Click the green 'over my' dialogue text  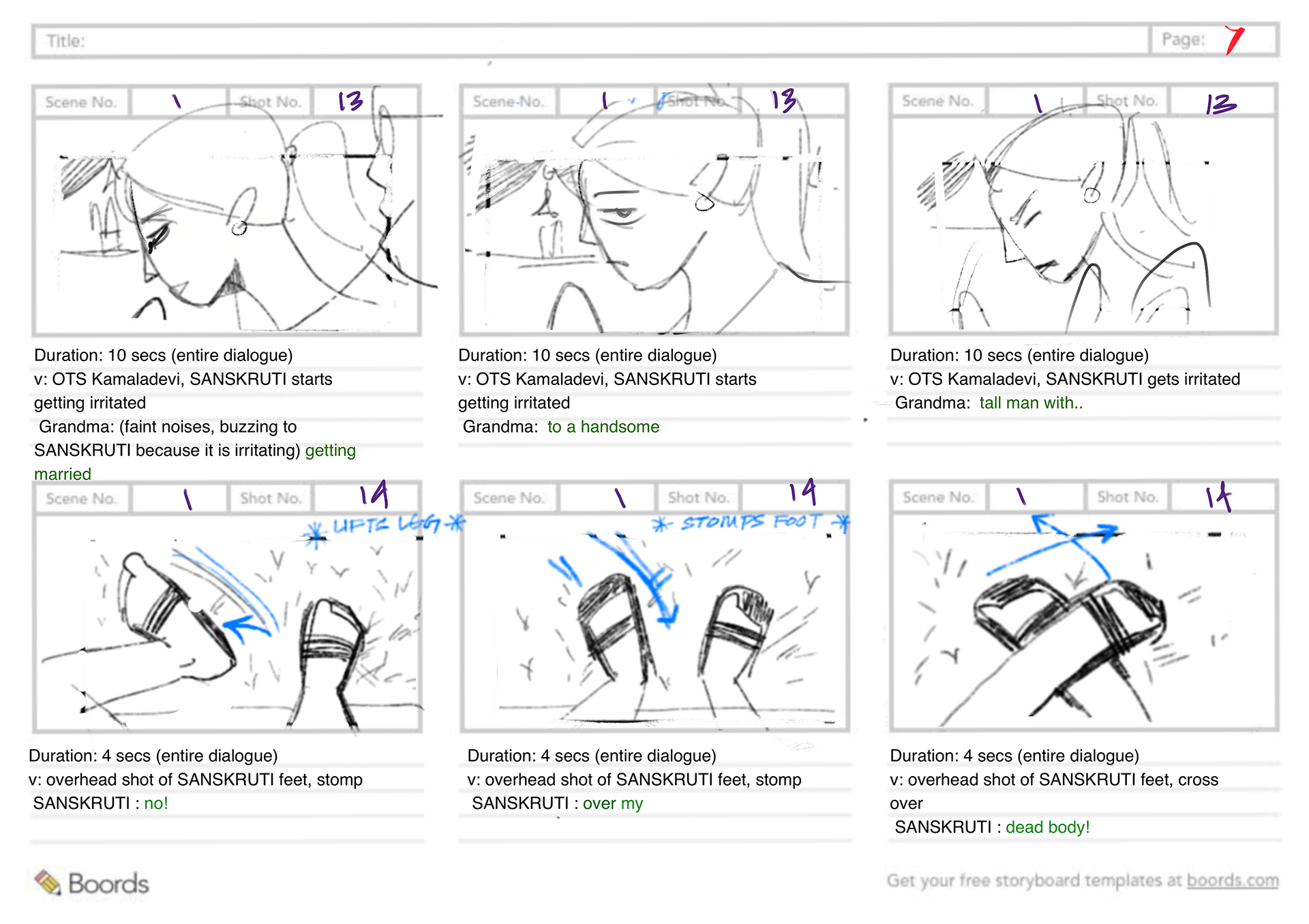coord(613,803)
